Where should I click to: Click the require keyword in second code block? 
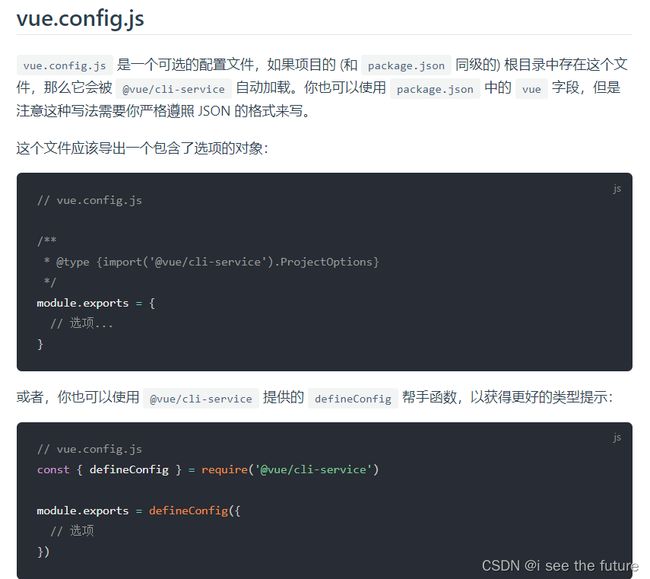(224, 470)
